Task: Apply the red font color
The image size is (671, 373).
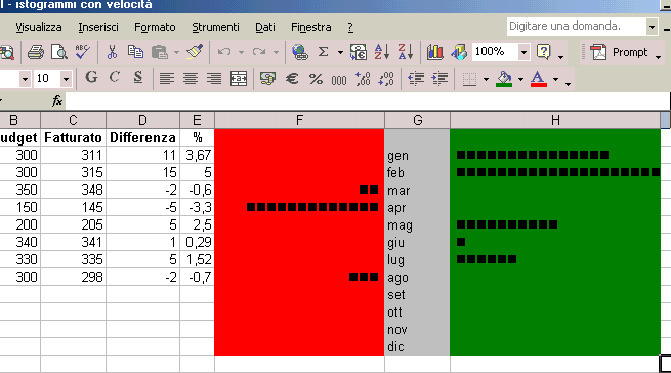Action: pyautogui.click(x=538, y=79)
